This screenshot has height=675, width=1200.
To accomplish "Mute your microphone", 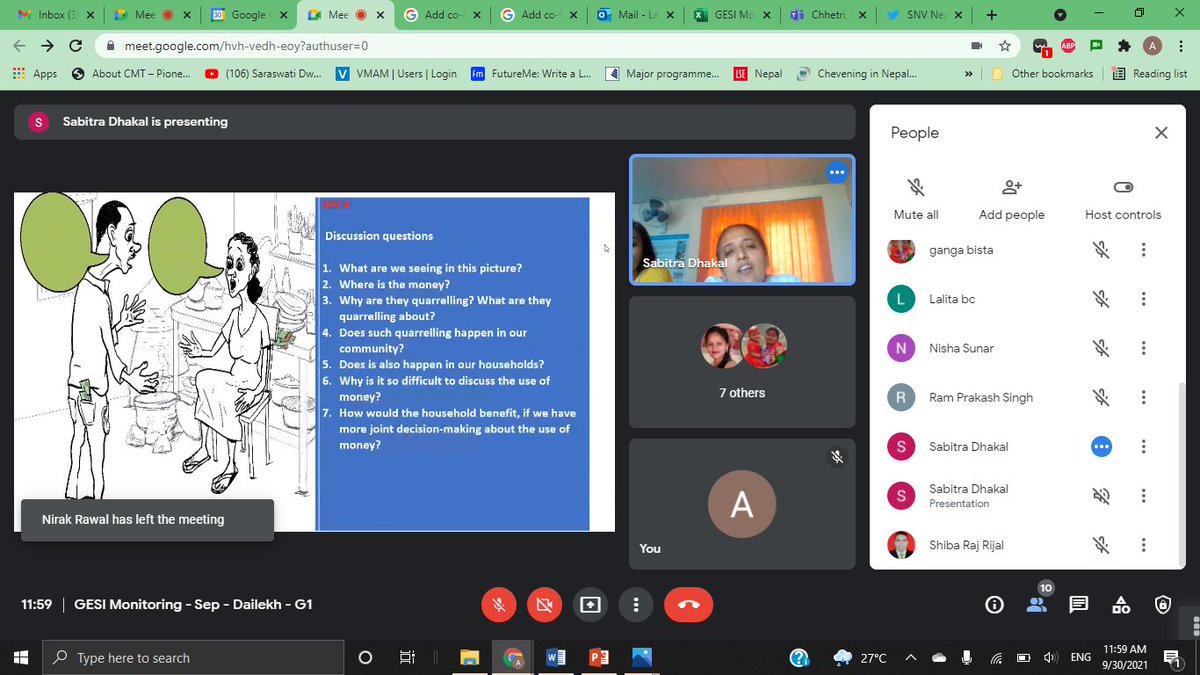I will click(x=498, y=604).
